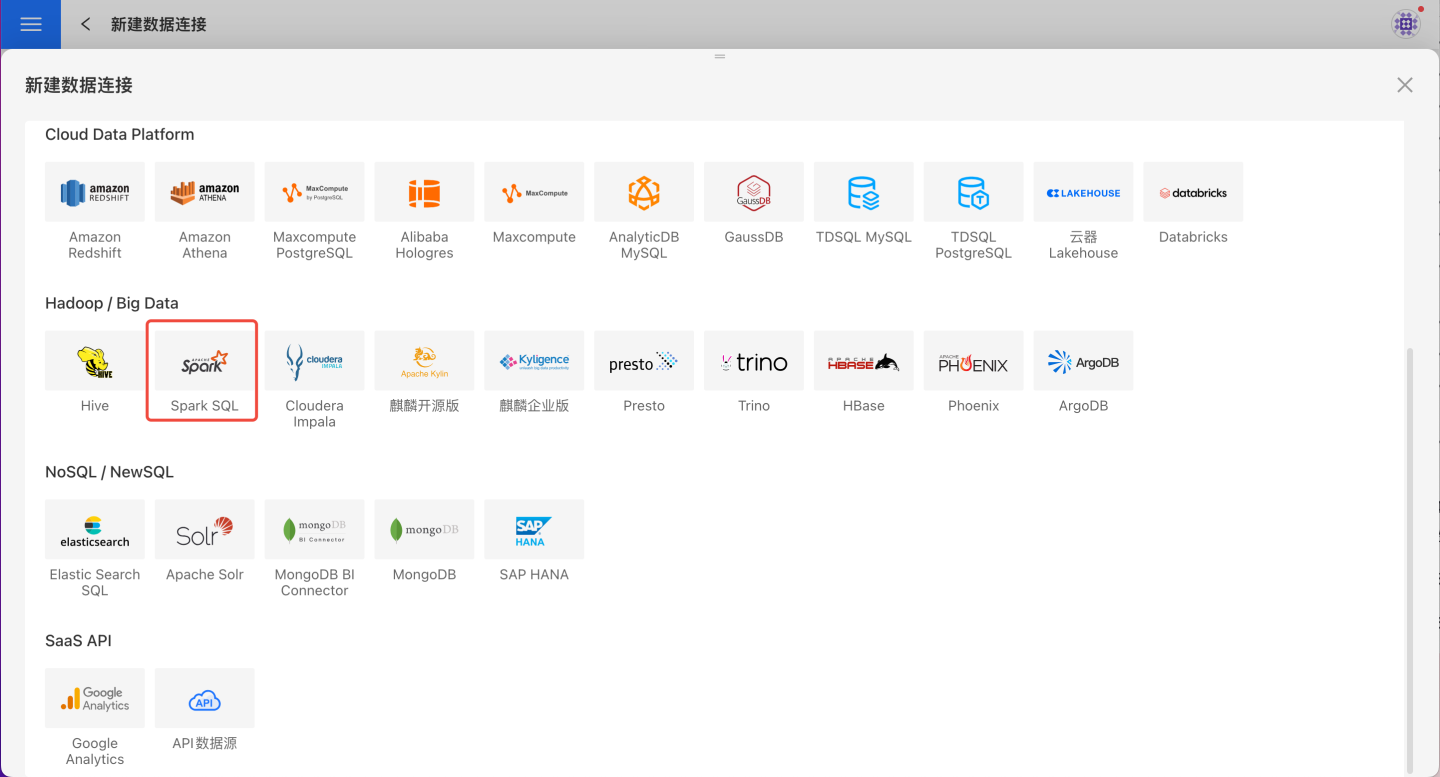Image resolution: width=1440 pixels, height=777 pixels.
Task: Go back using the left arrow
Action: pyautogui.click(x=86, y=24)
